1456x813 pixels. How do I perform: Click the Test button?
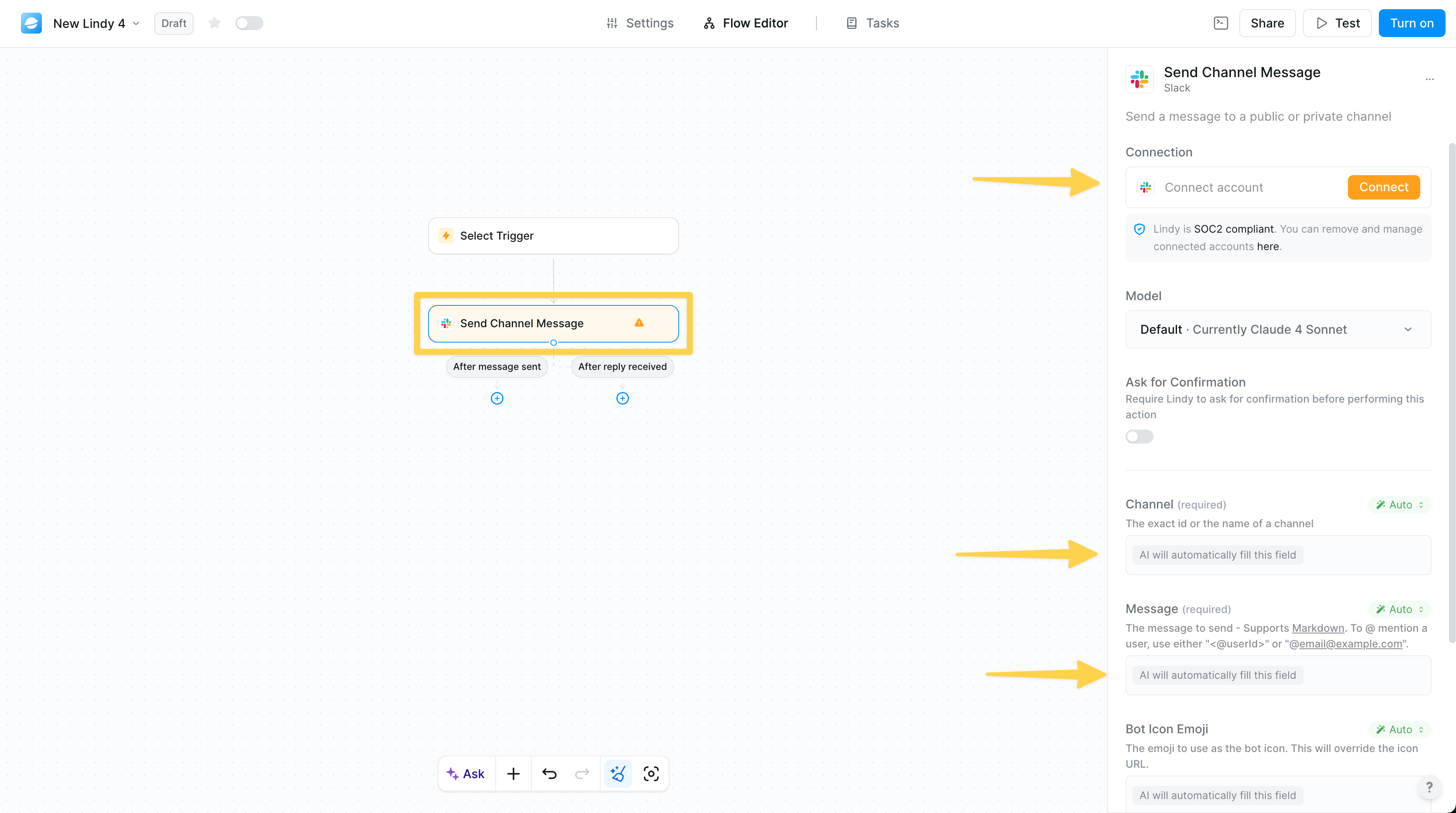coord(1337,23)
